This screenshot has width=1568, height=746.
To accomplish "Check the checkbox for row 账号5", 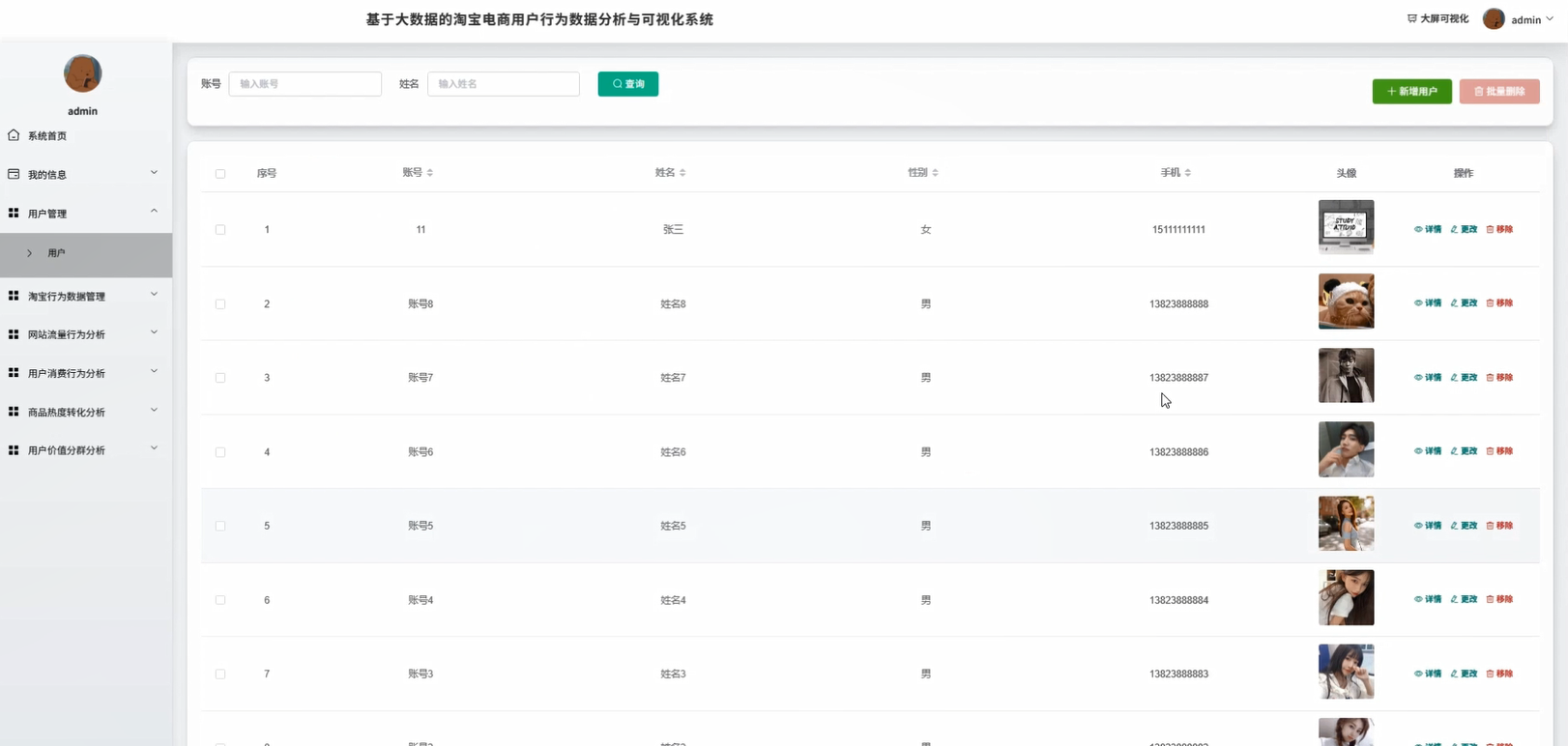I will click(x=220, y=527).
